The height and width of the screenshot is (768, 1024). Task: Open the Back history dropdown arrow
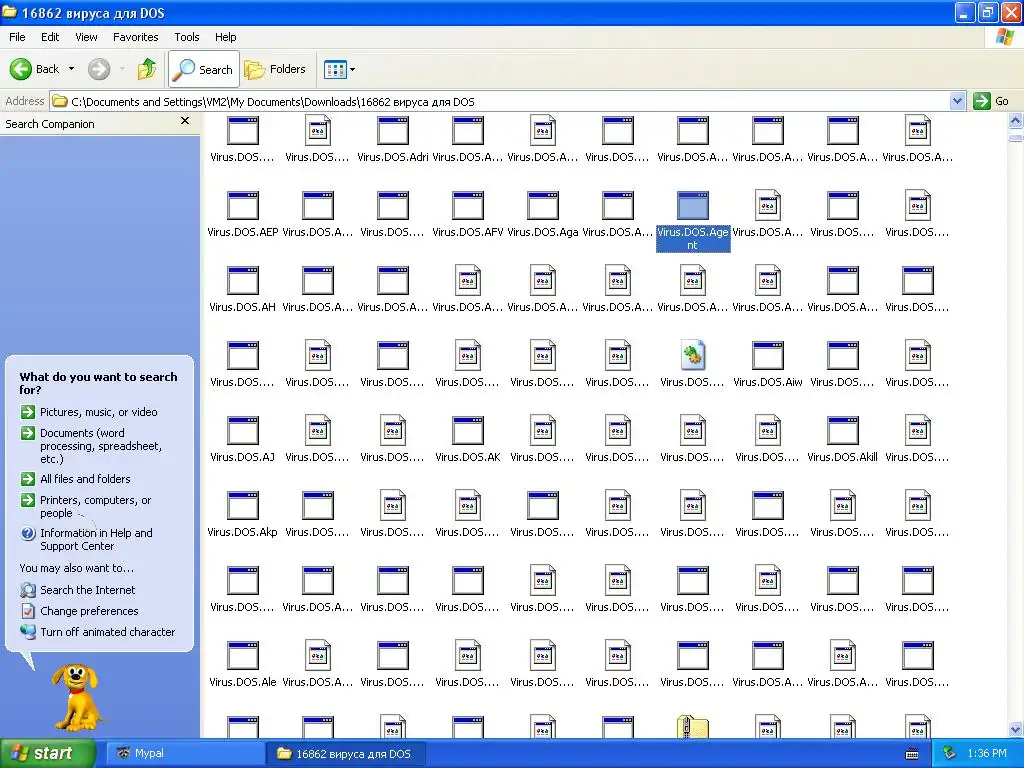pos(71,69)
